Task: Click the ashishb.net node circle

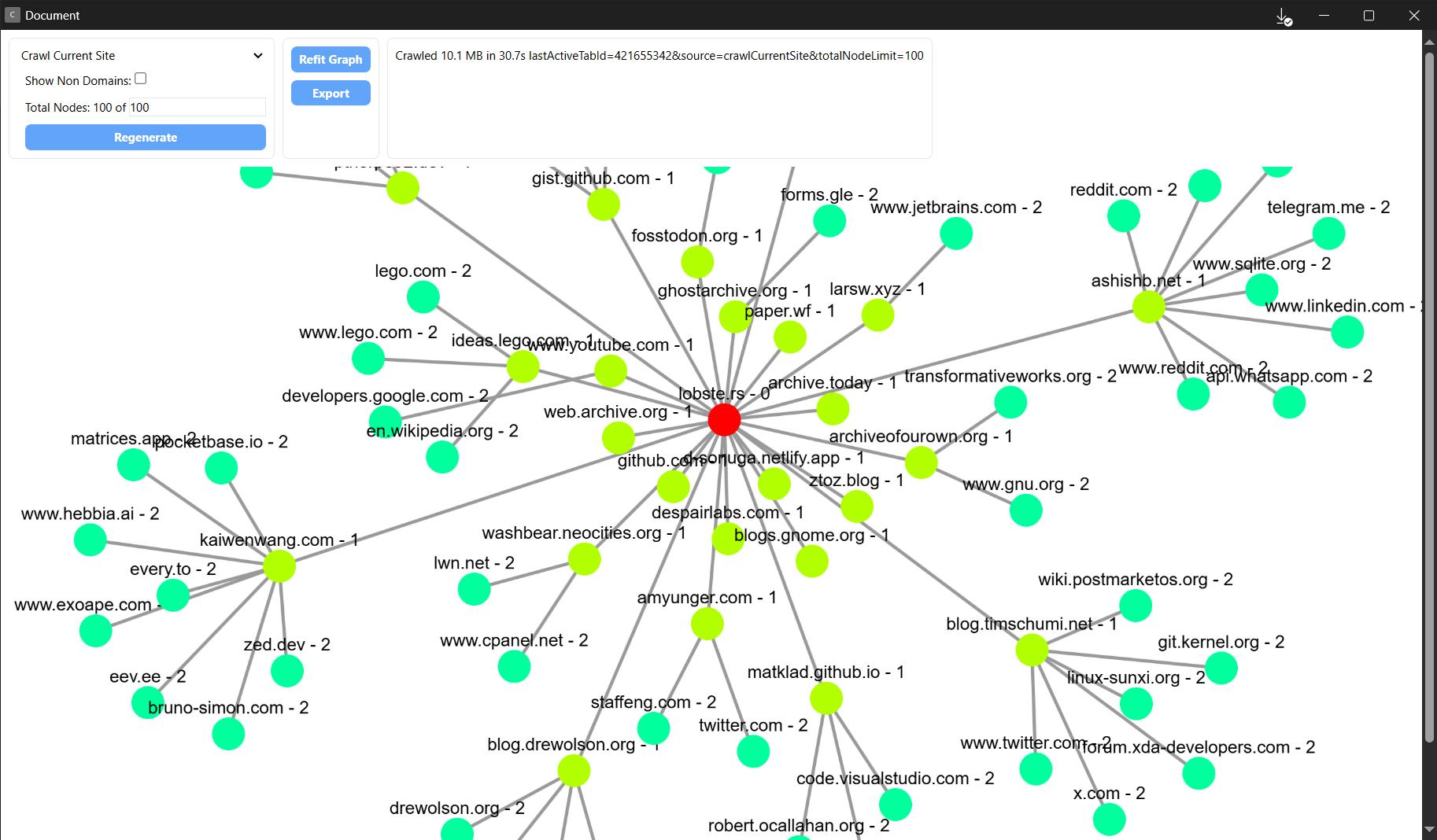Action: point(1149,307)
